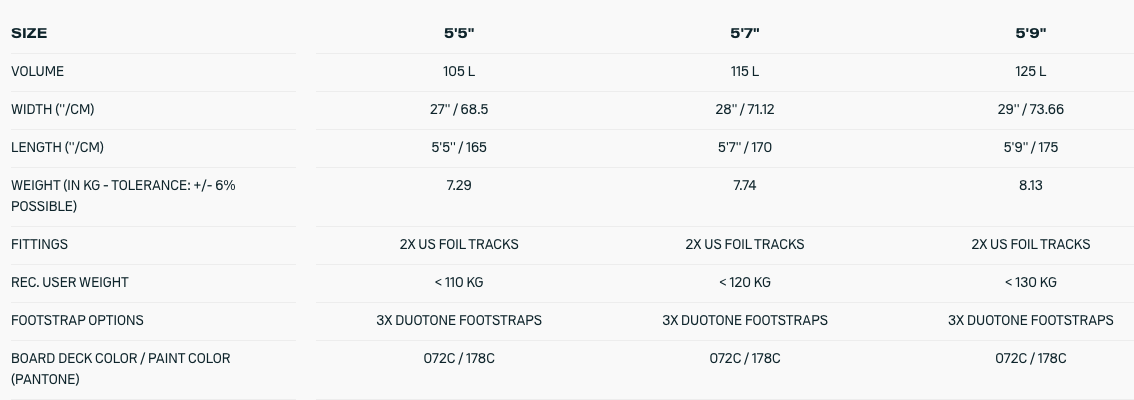This screenshot has height=400, width=1134.
Task: Click the 7.29 weight value
Action: pos(459,185)
